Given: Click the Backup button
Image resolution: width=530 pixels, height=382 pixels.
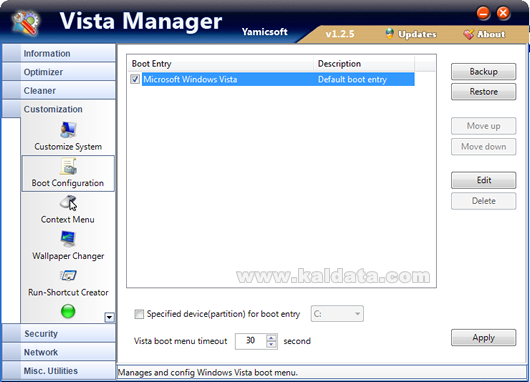Looking at the screenshot, I should tap(483, 72).
